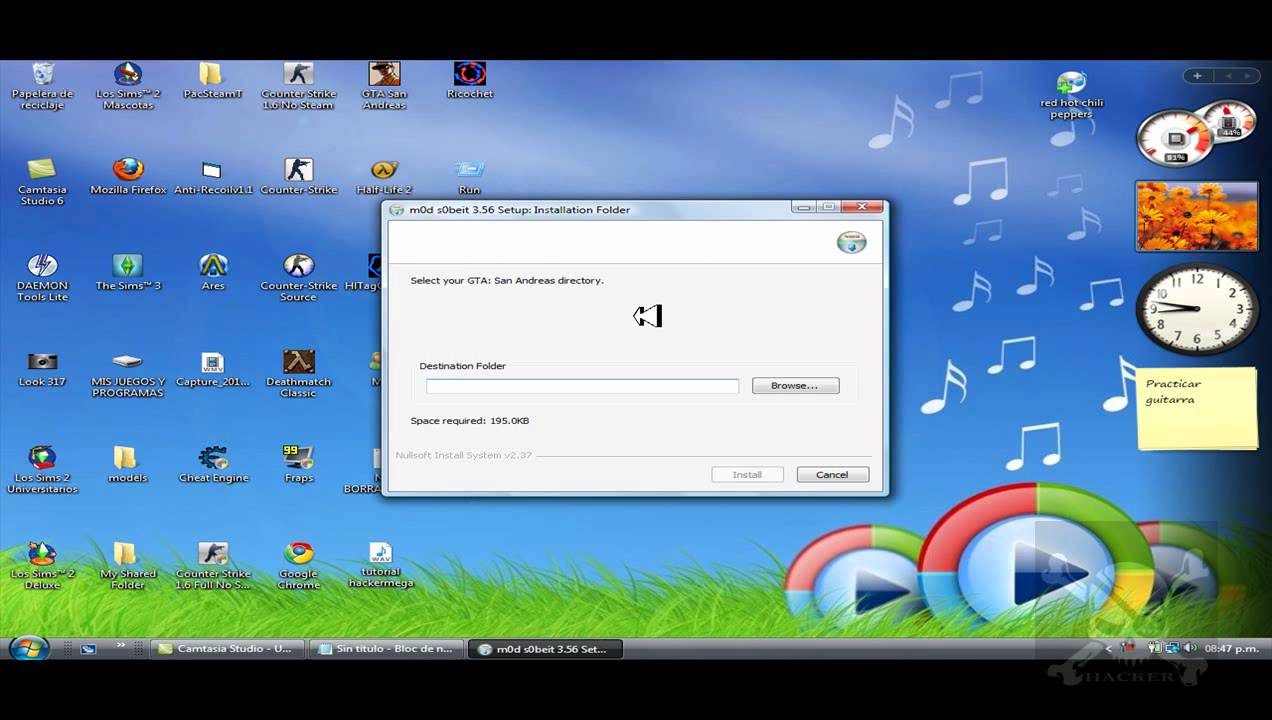Switch to Sin título - Bloc de notas taskbar button

(387, 649)
